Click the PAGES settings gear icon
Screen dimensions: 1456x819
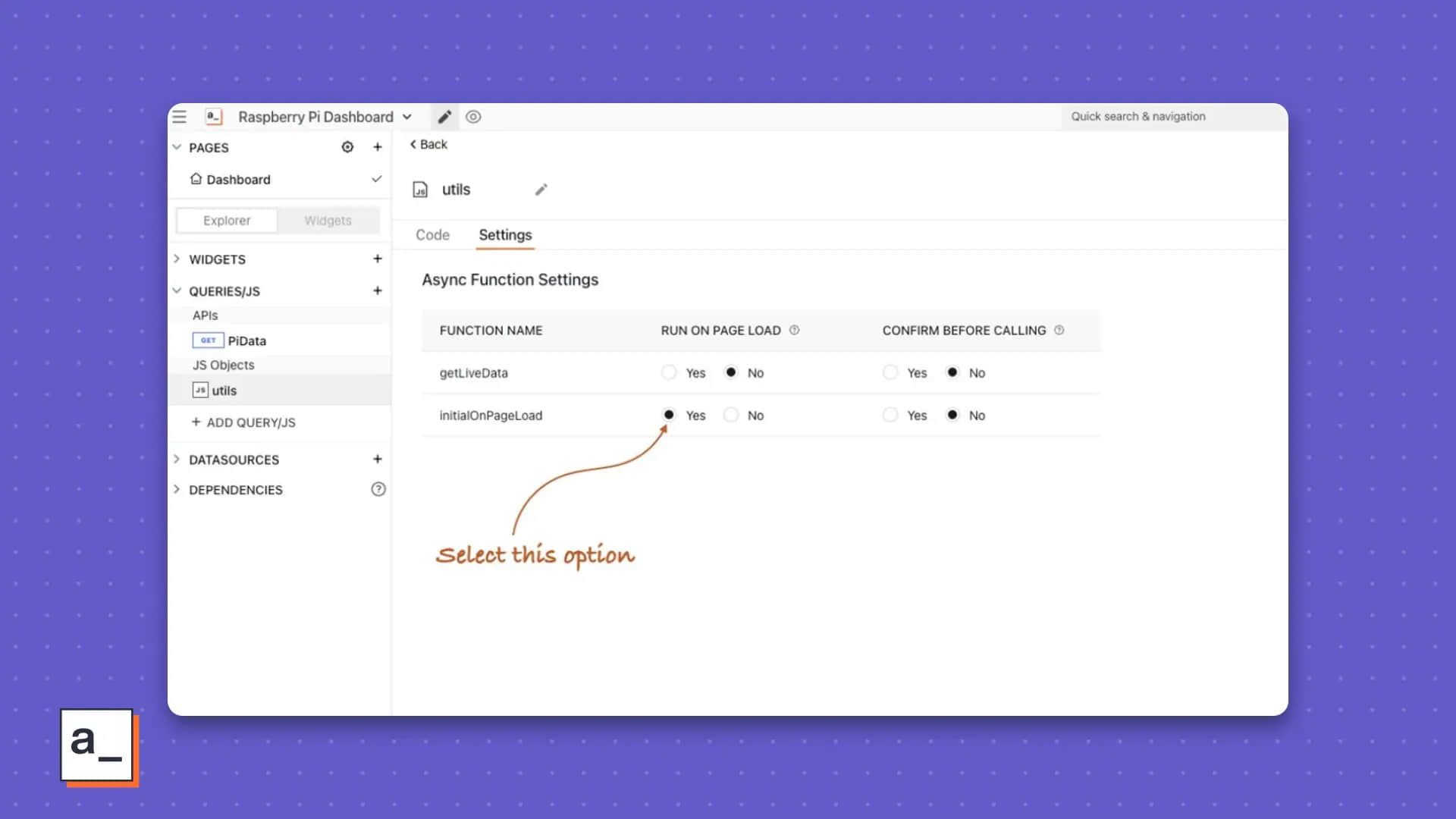[x=347, y=147]
